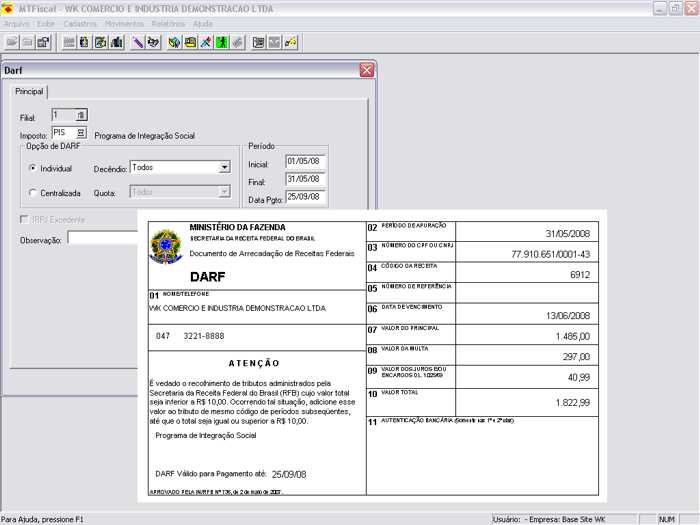Open the Movimentos menu
This screenshot has height=525, width=700.
(124, 22)
